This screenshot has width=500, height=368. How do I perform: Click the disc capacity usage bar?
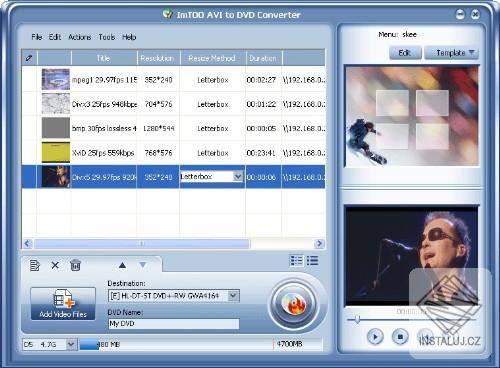point(201,344)
